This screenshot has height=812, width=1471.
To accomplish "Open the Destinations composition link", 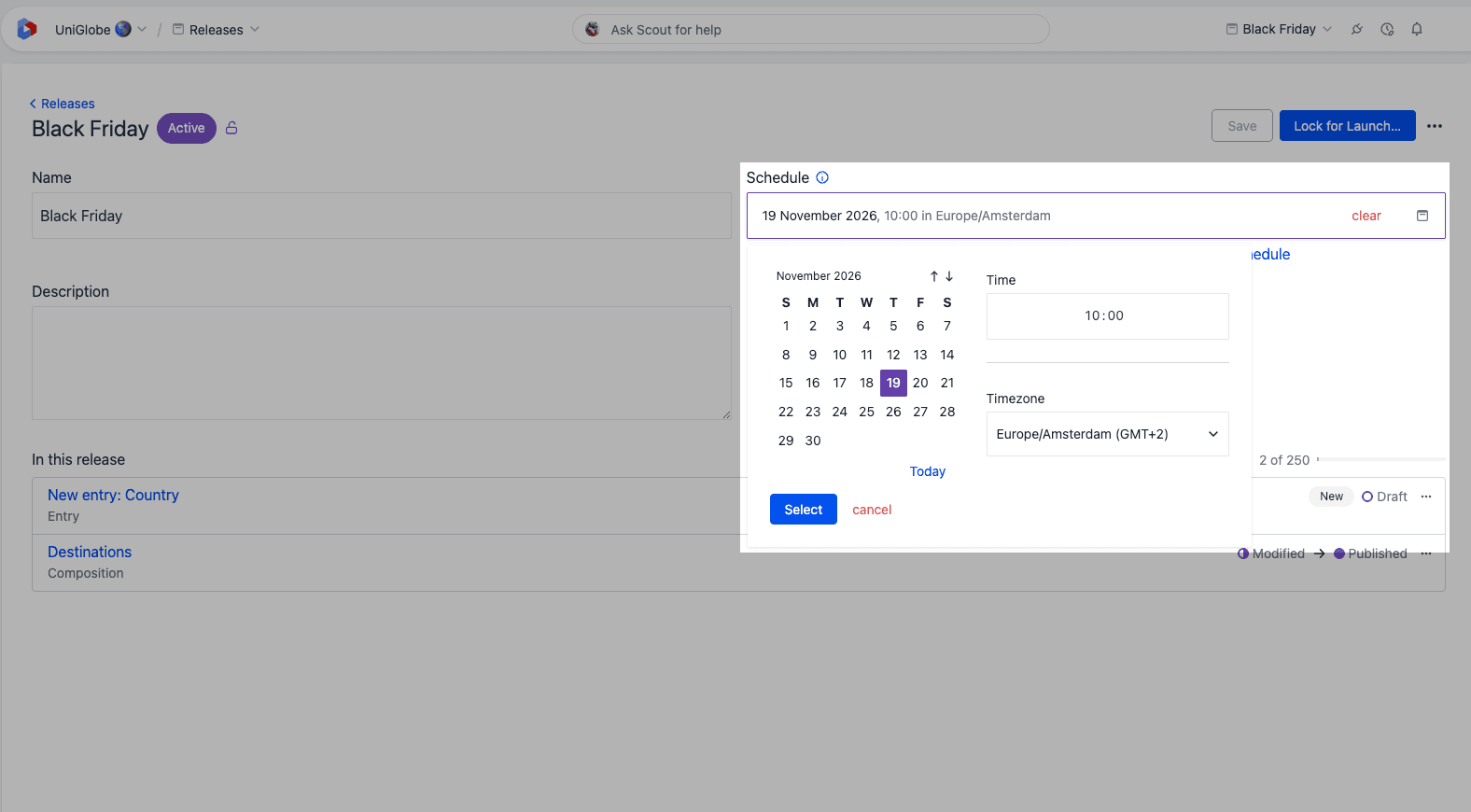I will point(90,552).
